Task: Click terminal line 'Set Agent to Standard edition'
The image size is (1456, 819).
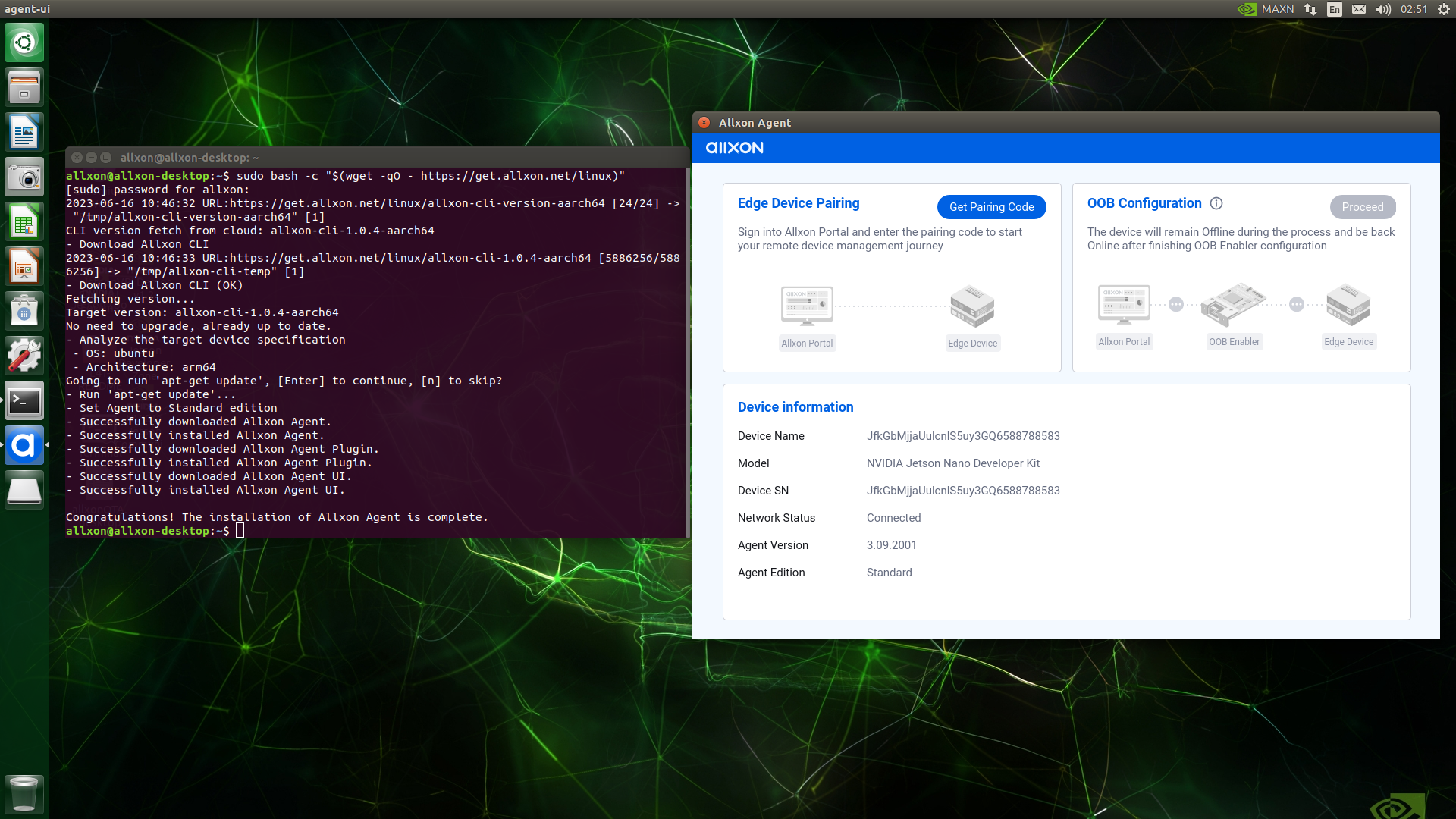Action: click(171, 408)
